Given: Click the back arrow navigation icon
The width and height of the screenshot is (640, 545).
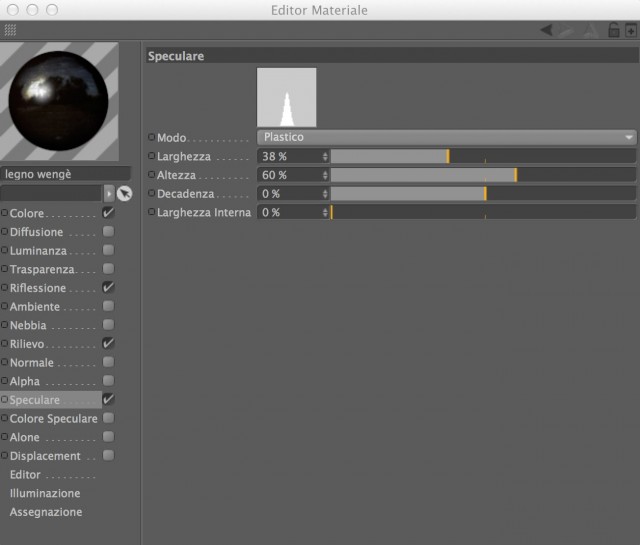Looking at the screenshot, I should point(547,30).
